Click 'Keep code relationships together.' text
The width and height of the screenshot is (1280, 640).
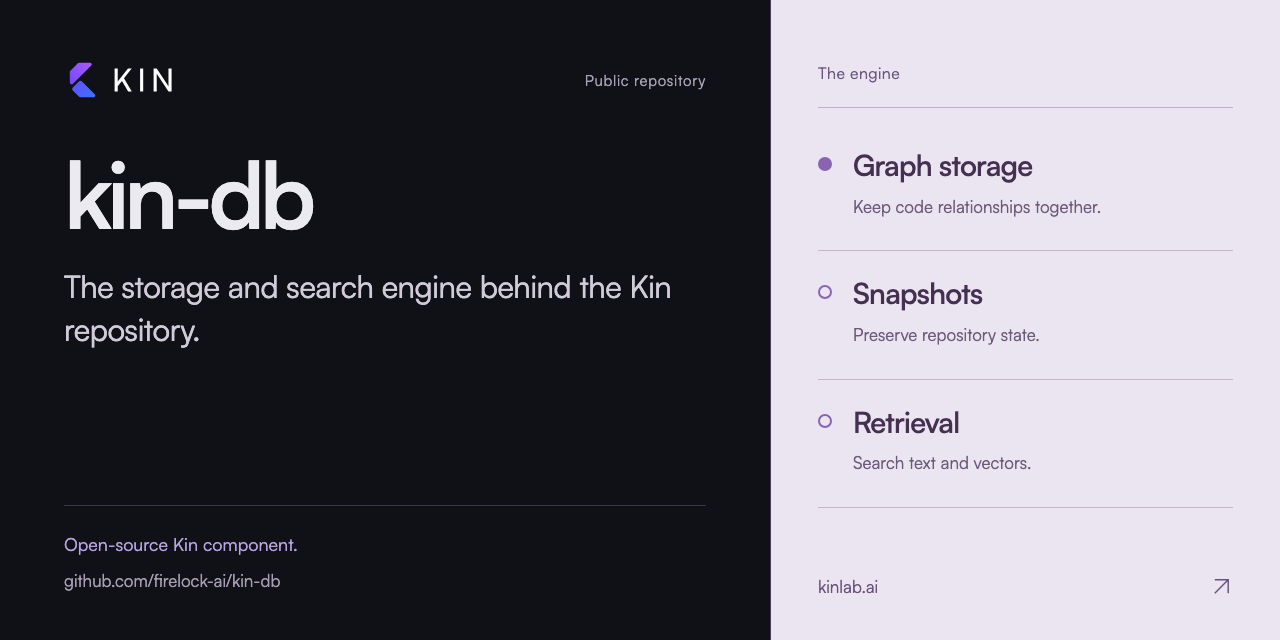click(x=977, y=208)
